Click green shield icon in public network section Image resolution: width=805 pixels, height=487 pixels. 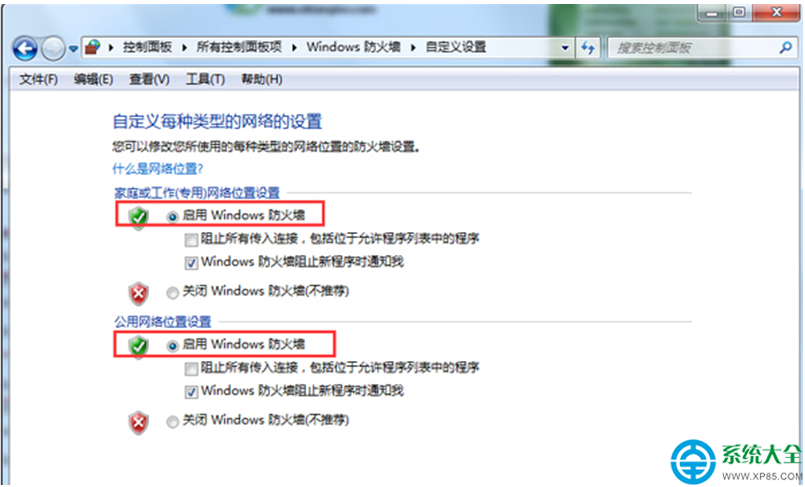pos(139,346)
